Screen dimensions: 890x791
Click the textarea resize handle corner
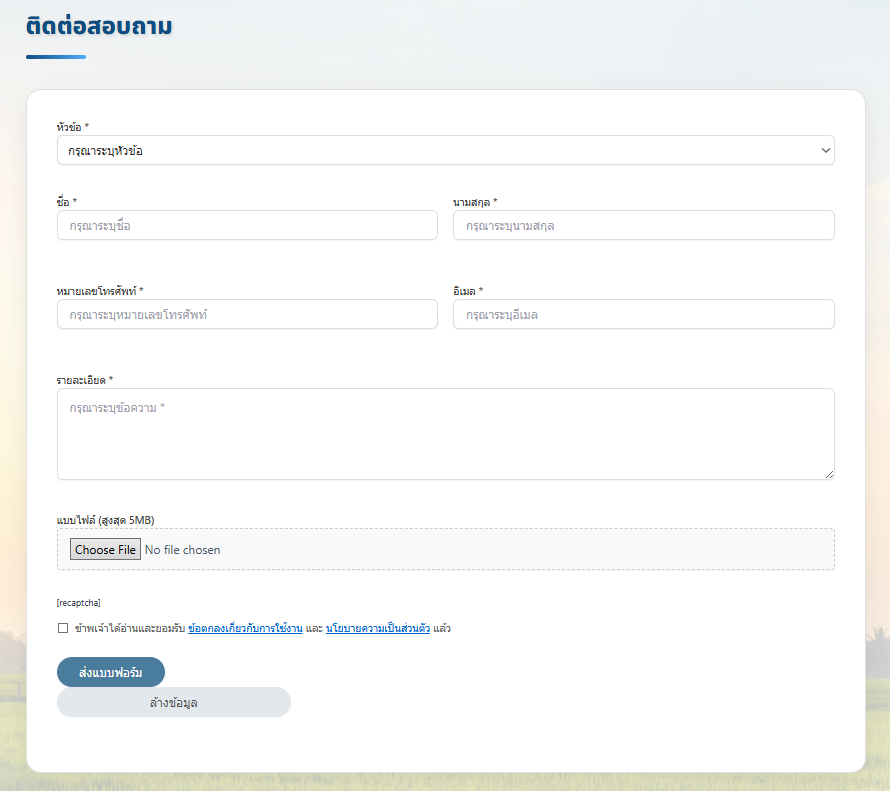829,474
